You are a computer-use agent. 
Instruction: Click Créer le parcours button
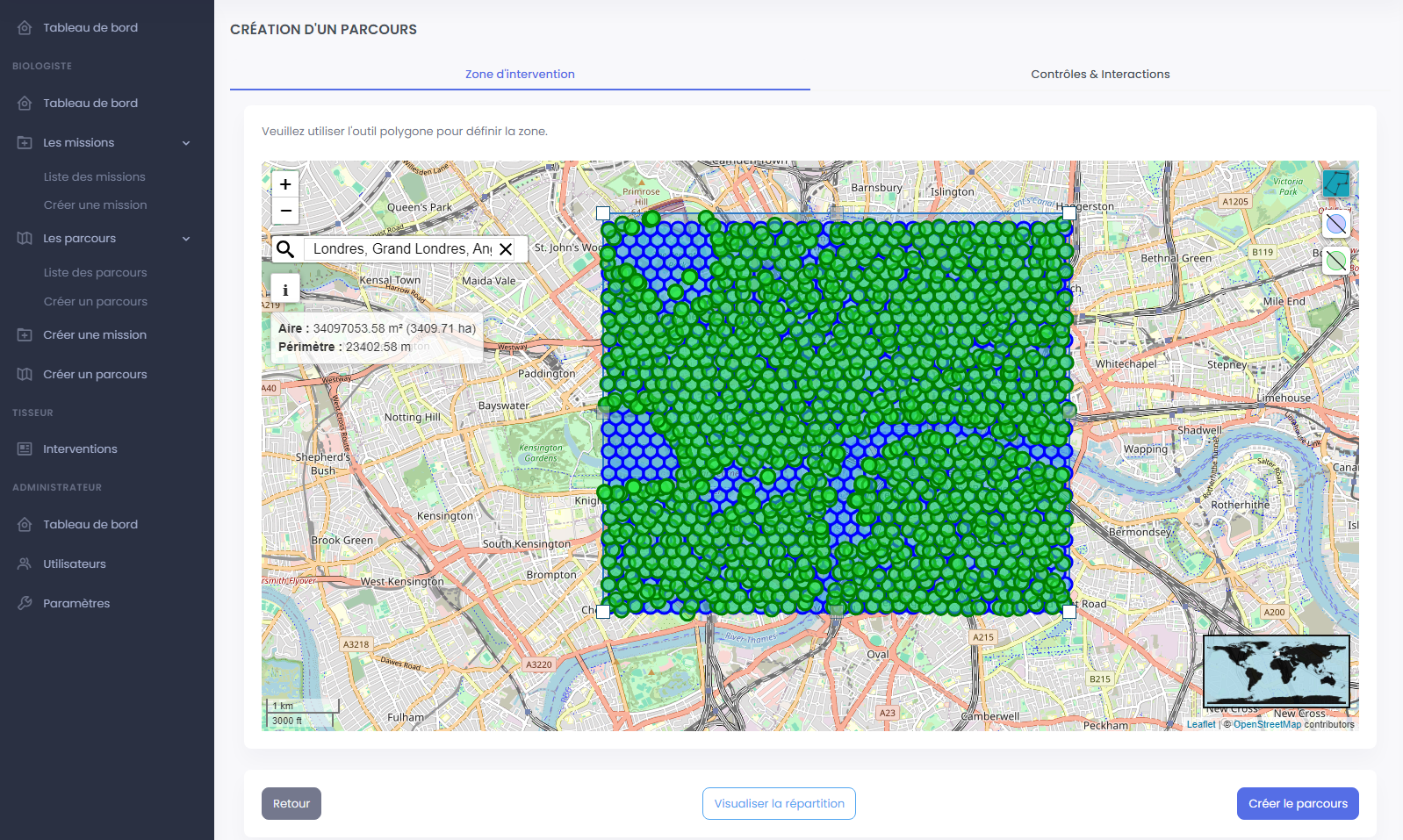(1297, 803)
